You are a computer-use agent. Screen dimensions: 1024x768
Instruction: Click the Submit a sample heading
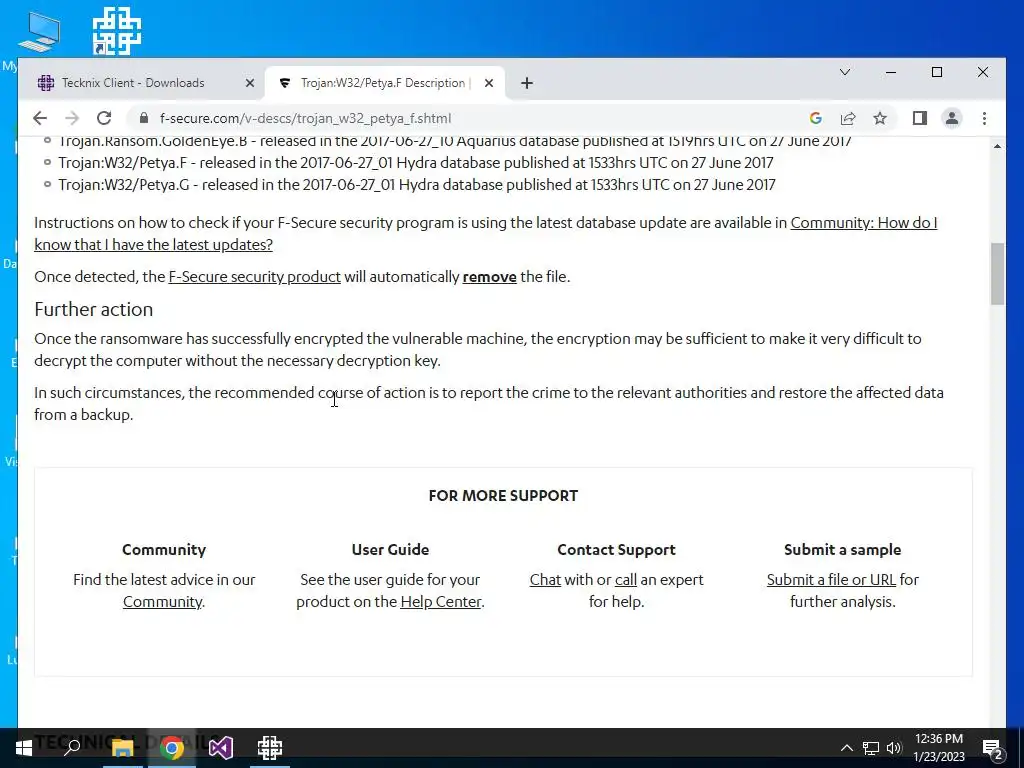(x=842, y=550)
